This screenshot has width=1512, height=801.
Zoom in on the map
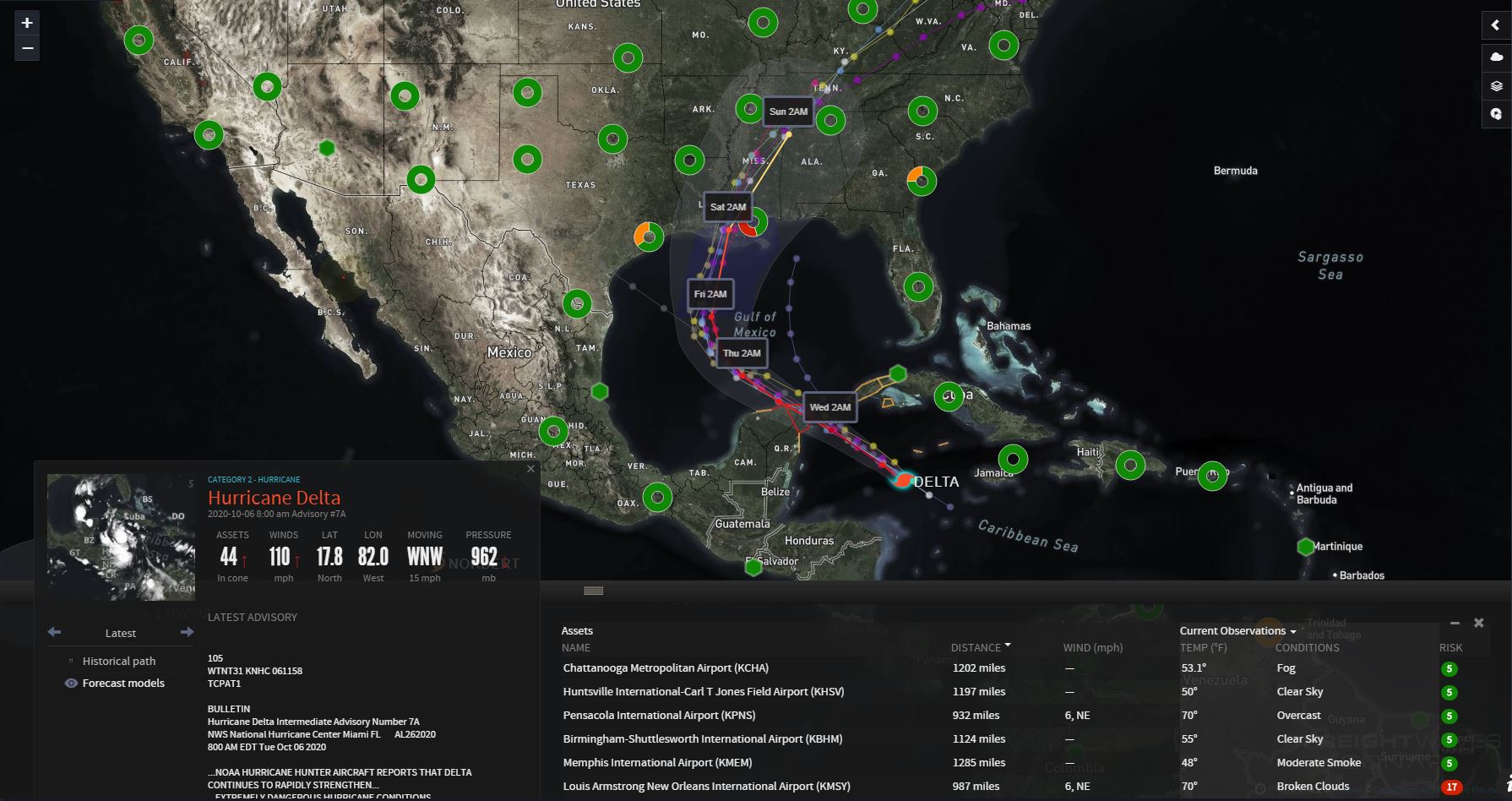[x=27, y=24]
